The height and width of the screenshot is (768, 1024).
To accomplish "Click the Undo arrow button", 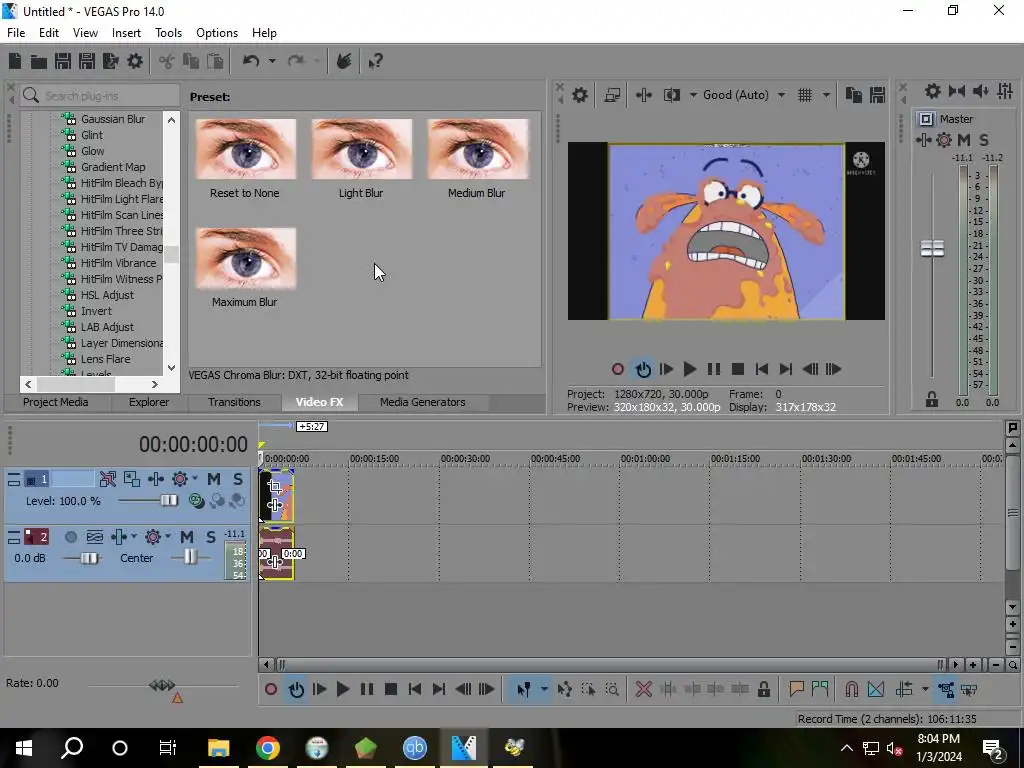I will [x=251, y=61].
